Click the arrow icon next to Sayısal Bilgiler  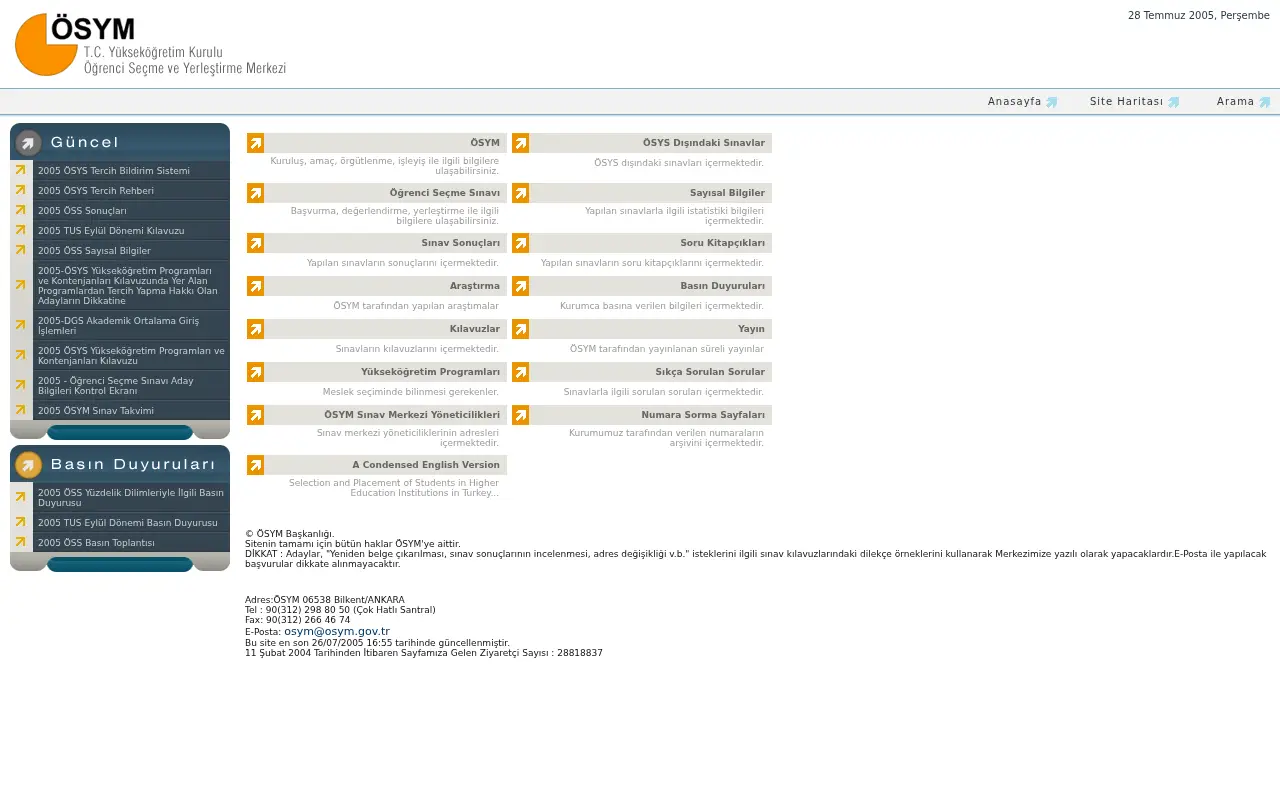(521, 193)
